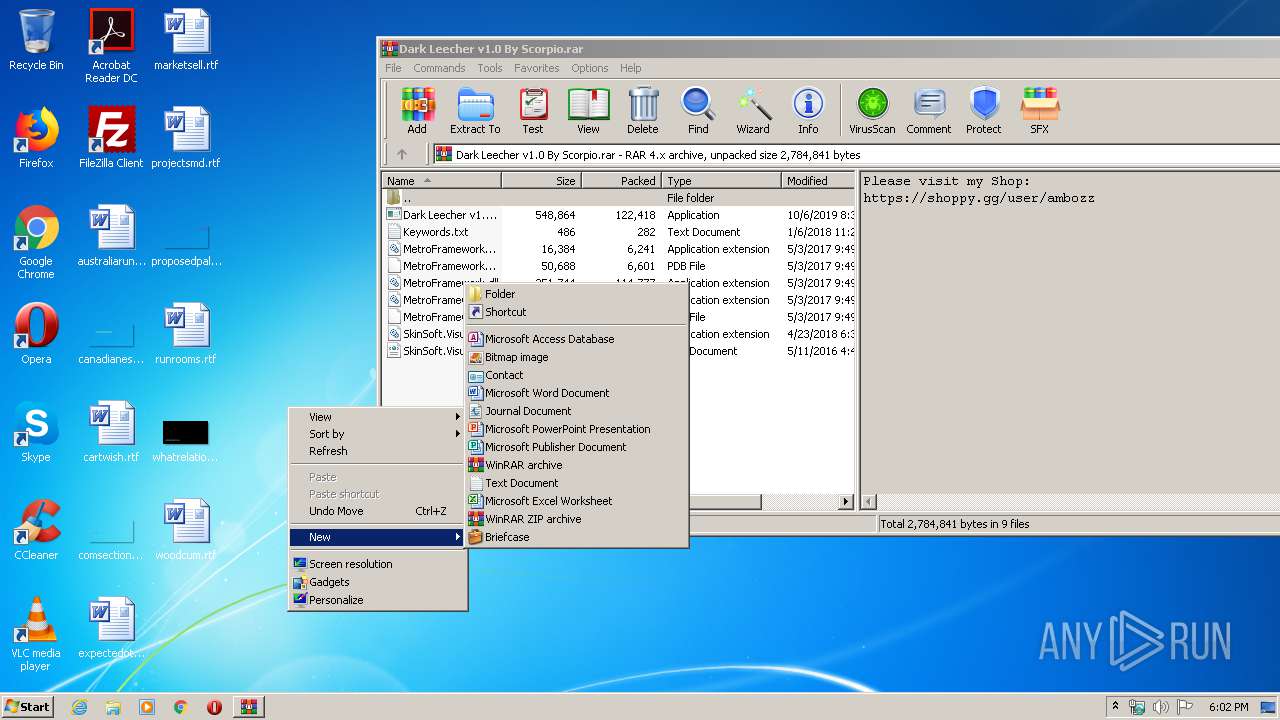The image size is (1280, 720).
Task: Open Recycle Bin on the desktop
Action: click(36, 40)
